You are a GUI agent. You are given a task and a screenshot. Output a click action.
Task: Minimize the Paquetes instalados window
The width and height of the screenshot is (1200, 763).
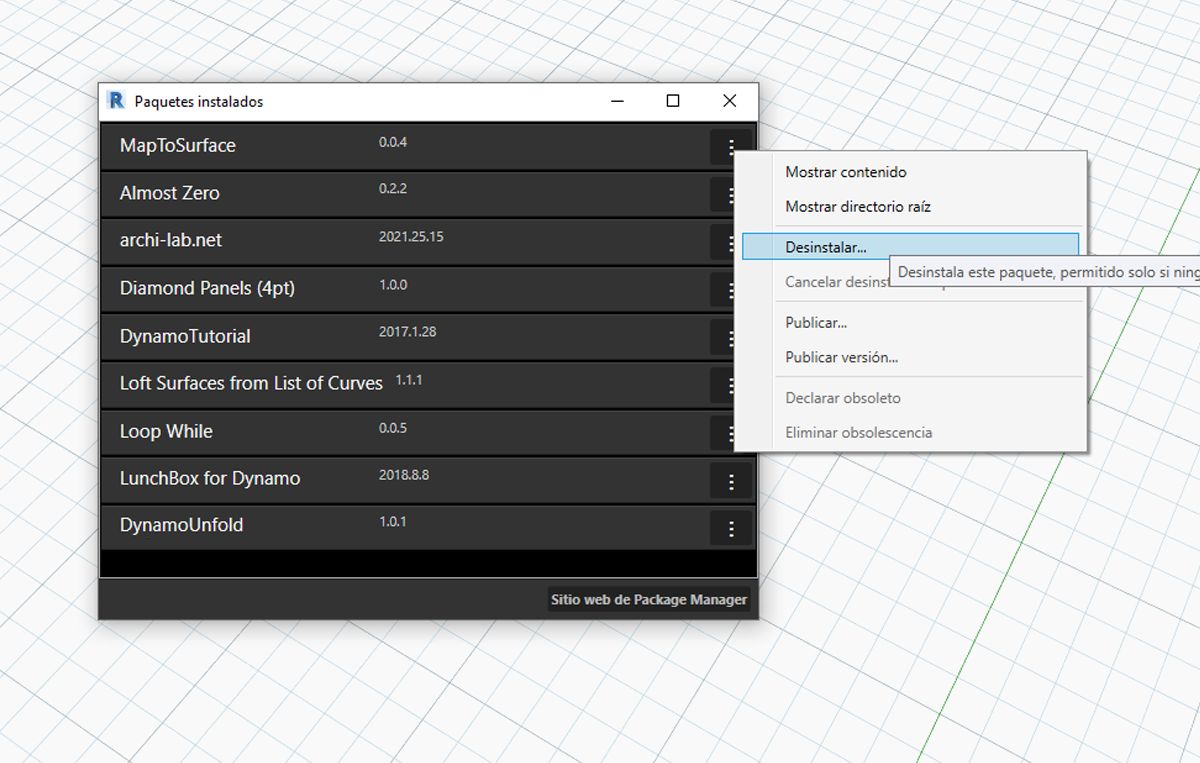(x=617, y=101)
